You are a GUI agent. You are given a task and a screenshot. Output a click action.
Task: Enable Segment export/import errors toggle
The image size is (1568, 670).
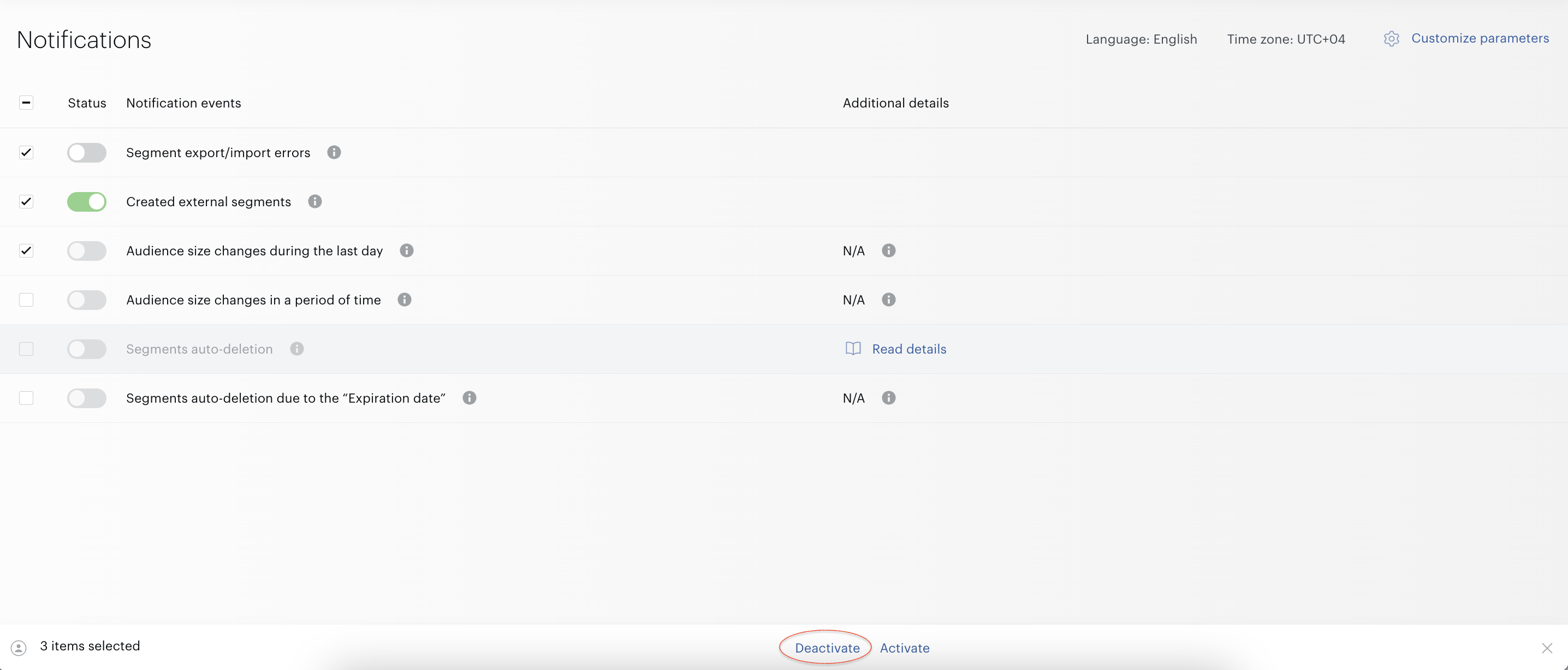(86, 153)
